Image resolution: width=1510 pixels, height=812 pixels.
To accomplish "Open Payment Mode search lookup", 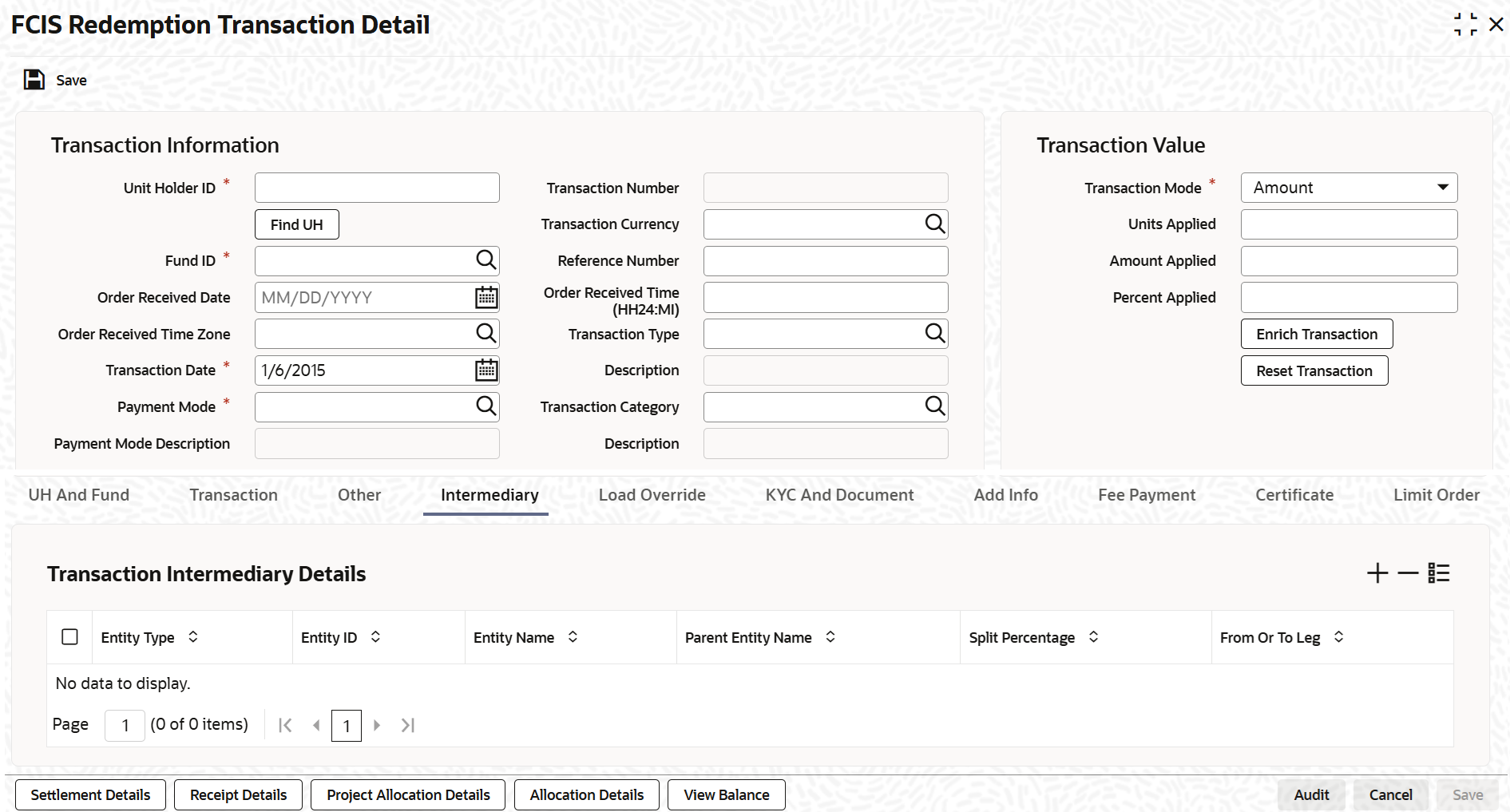I will click(485, 406).
